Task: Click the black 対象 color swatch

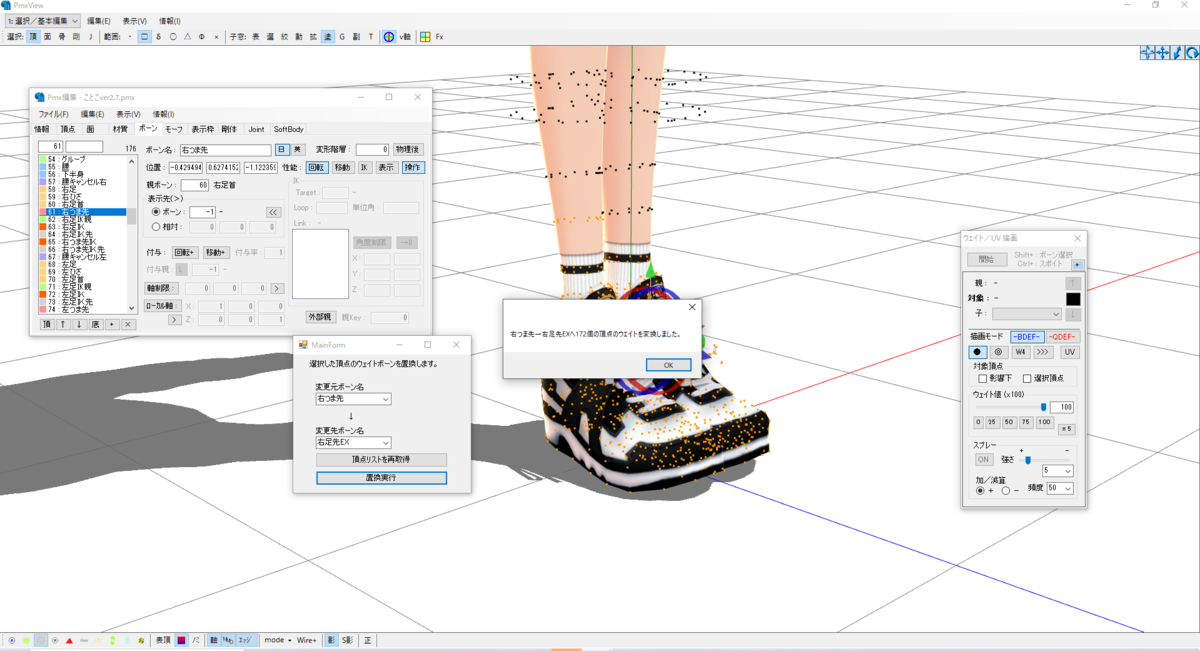Action: point(1073,298)
